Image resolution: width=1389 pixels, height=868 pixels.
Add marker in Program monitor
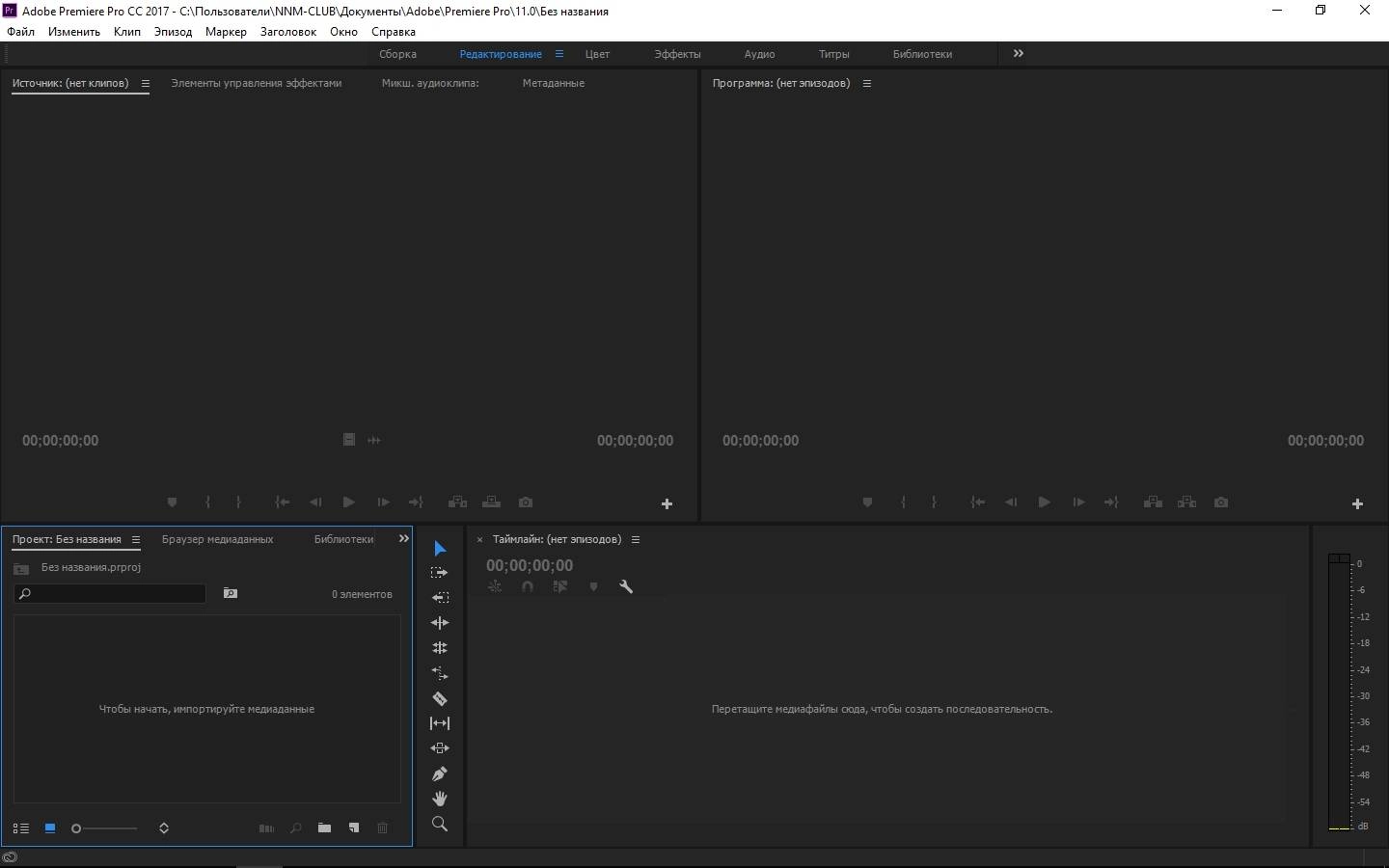point(867,502)
